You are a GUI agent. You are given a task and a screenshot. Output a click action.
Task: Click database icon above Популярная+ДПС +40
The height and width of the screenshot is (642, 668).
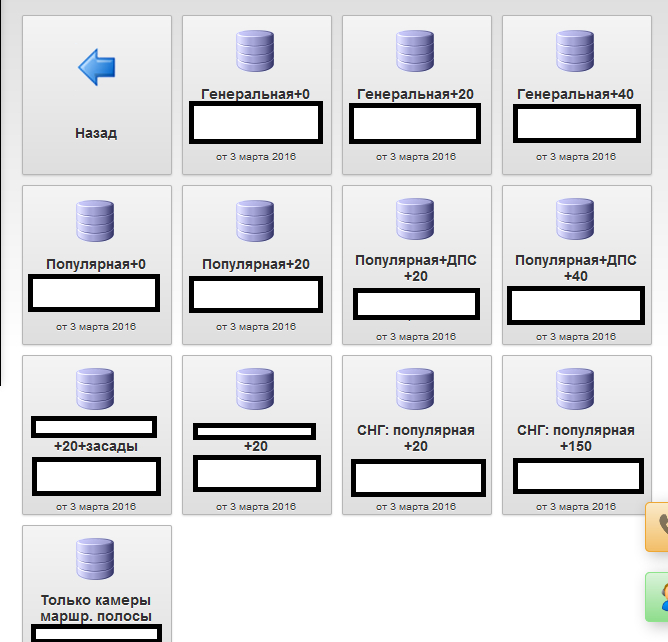[x=576, y=218]
